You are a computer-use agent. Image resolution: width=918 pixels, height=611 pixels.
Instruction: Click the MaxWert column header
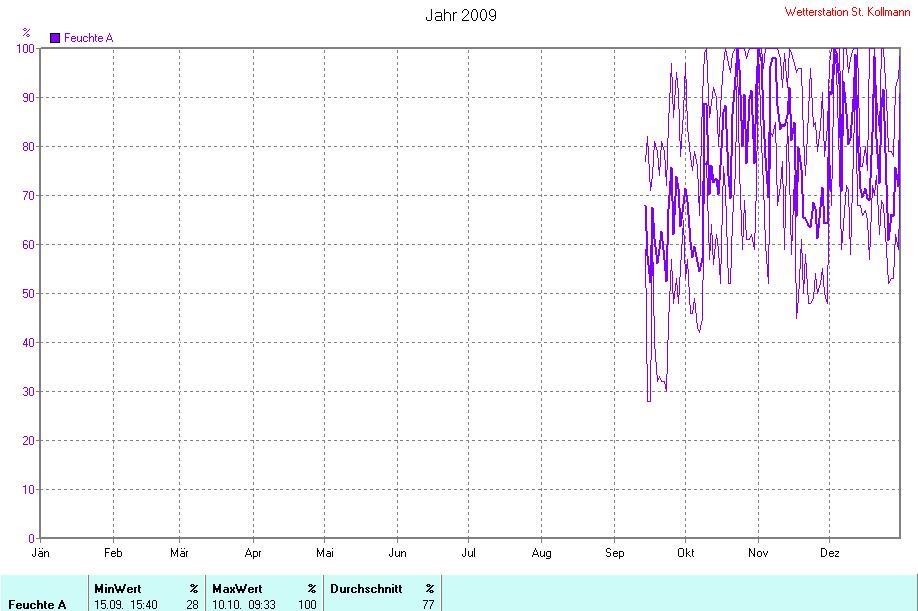tap(237, 589)
